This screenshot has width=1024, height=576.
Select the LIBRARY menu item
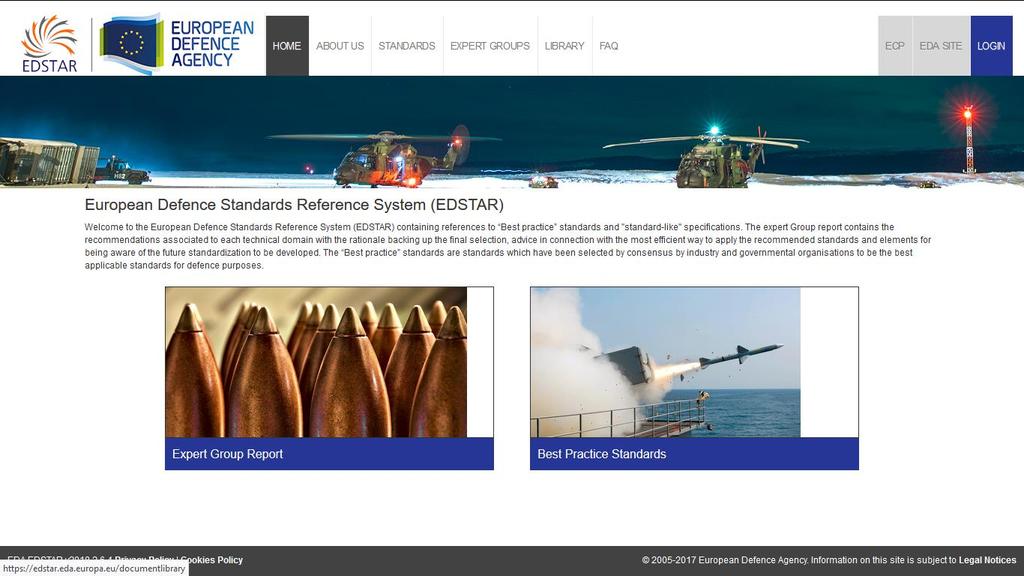click(x=564, y=46)
